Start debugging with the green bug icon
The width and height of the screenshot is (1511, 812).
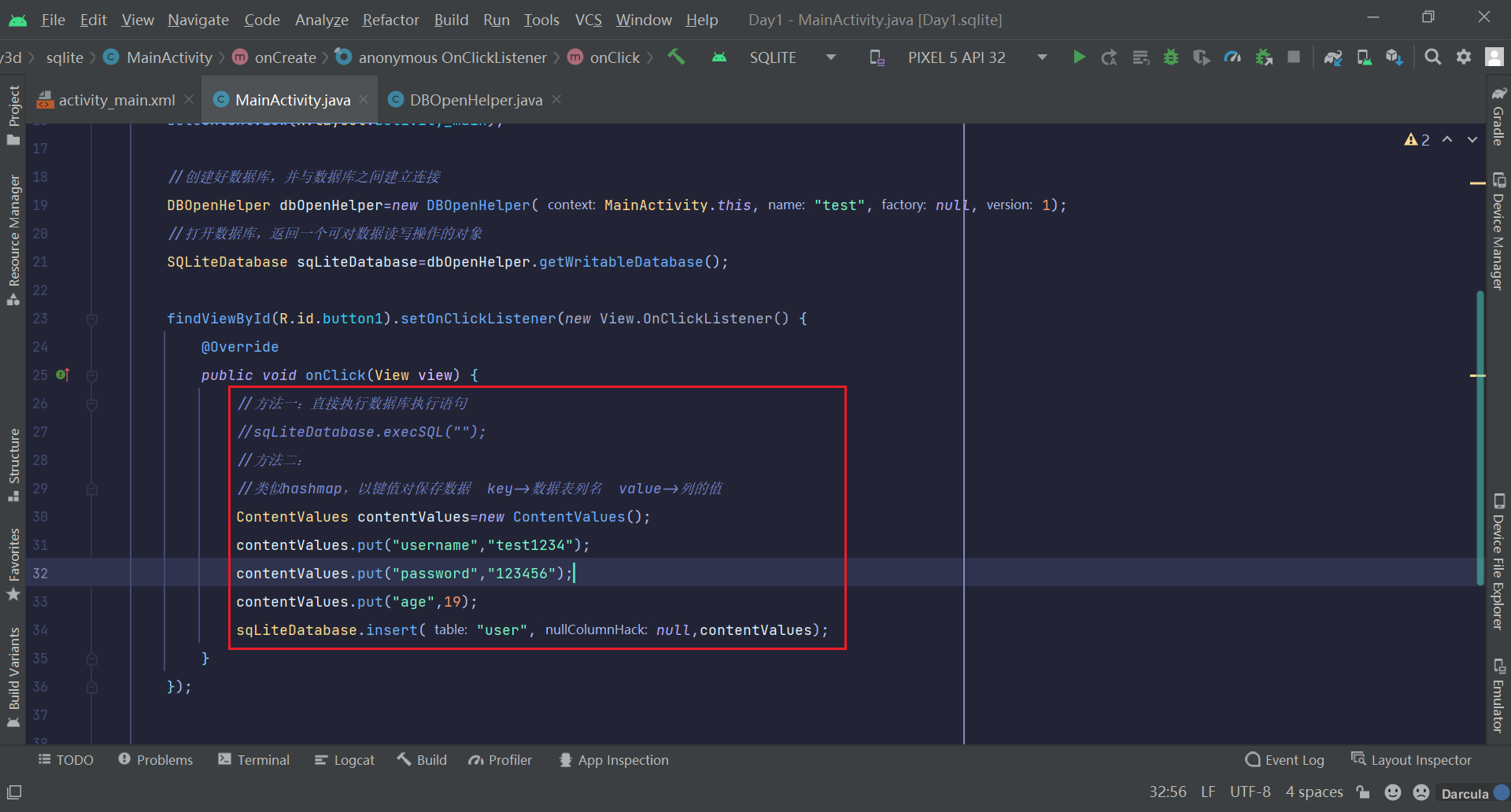click(1171, 57)
